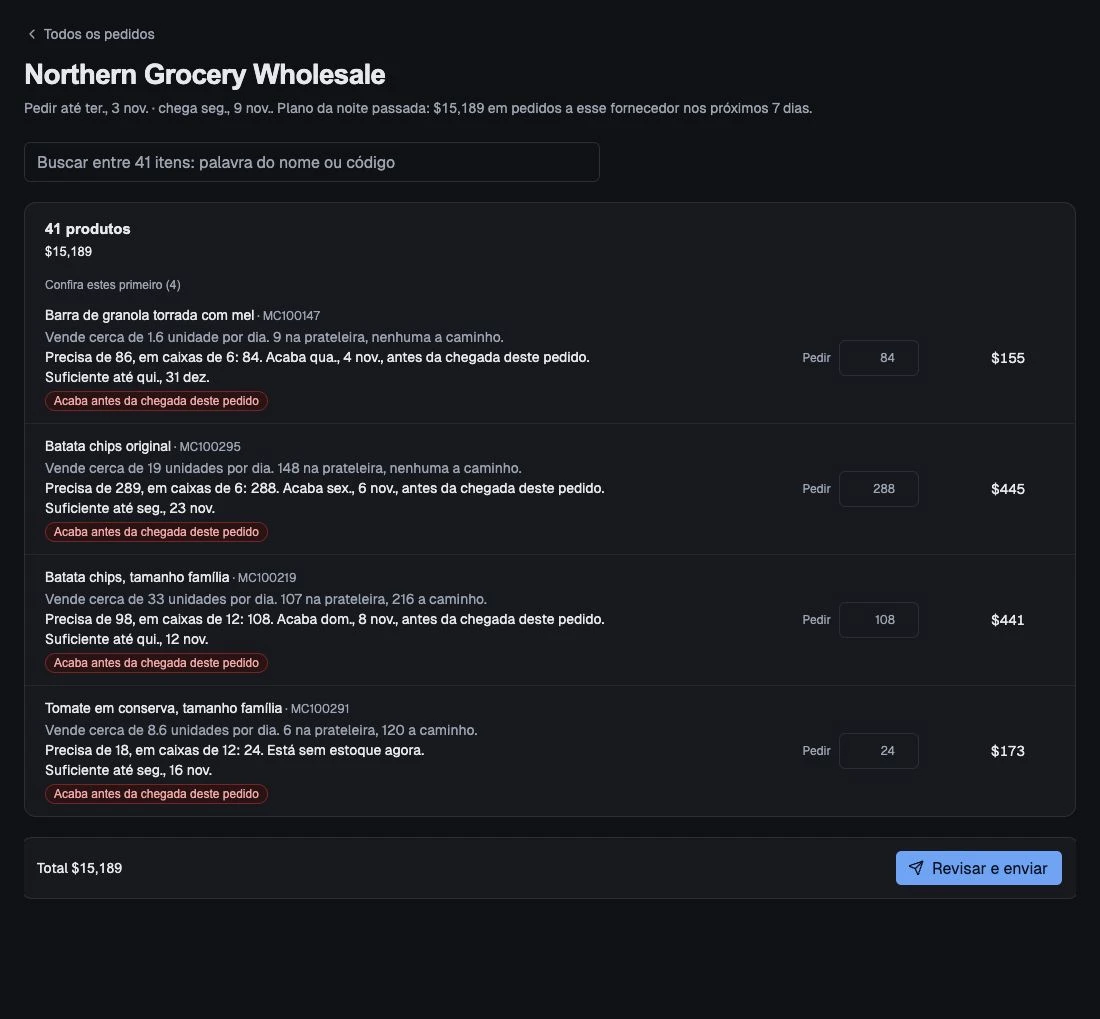Screen dimensions: 1100x1019
Task: Click the text Precisa de 18, em caixas de 12
Action: click(142, 750)
